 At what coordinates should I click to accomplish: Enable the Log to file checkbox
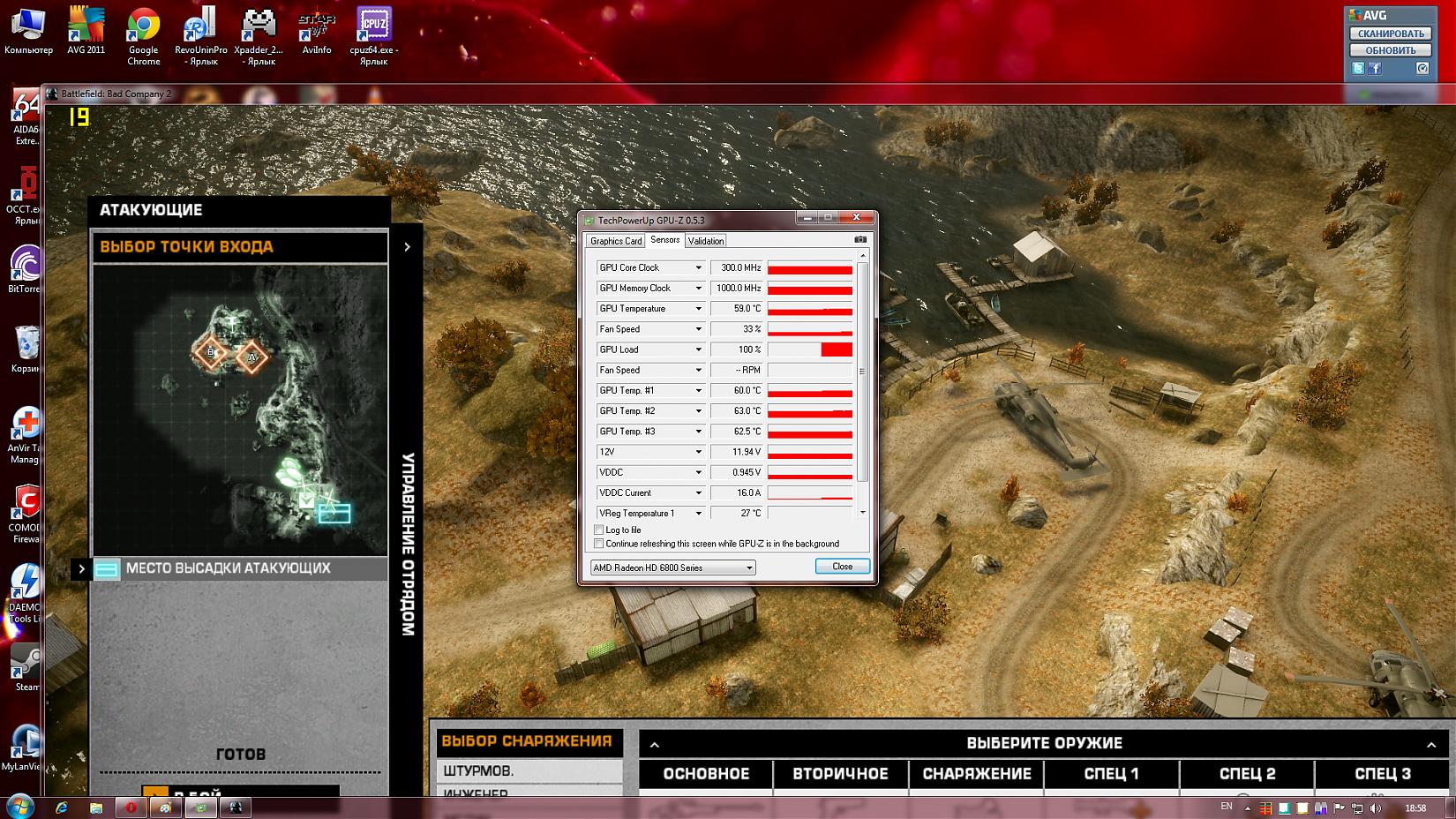click(x=599, y=530)
